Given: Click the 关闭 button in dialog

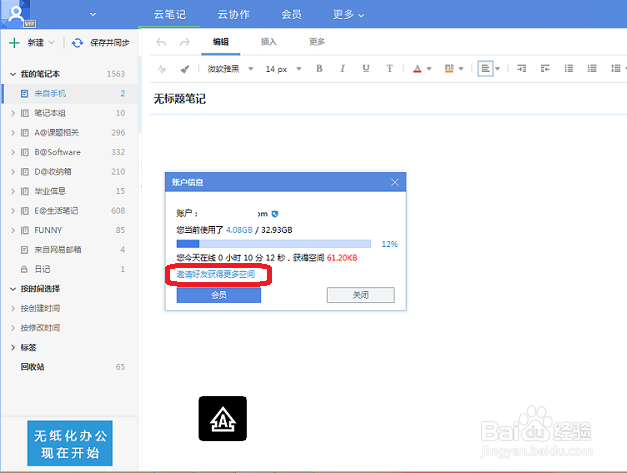Looking at the screenshot, I should point(361,295).
